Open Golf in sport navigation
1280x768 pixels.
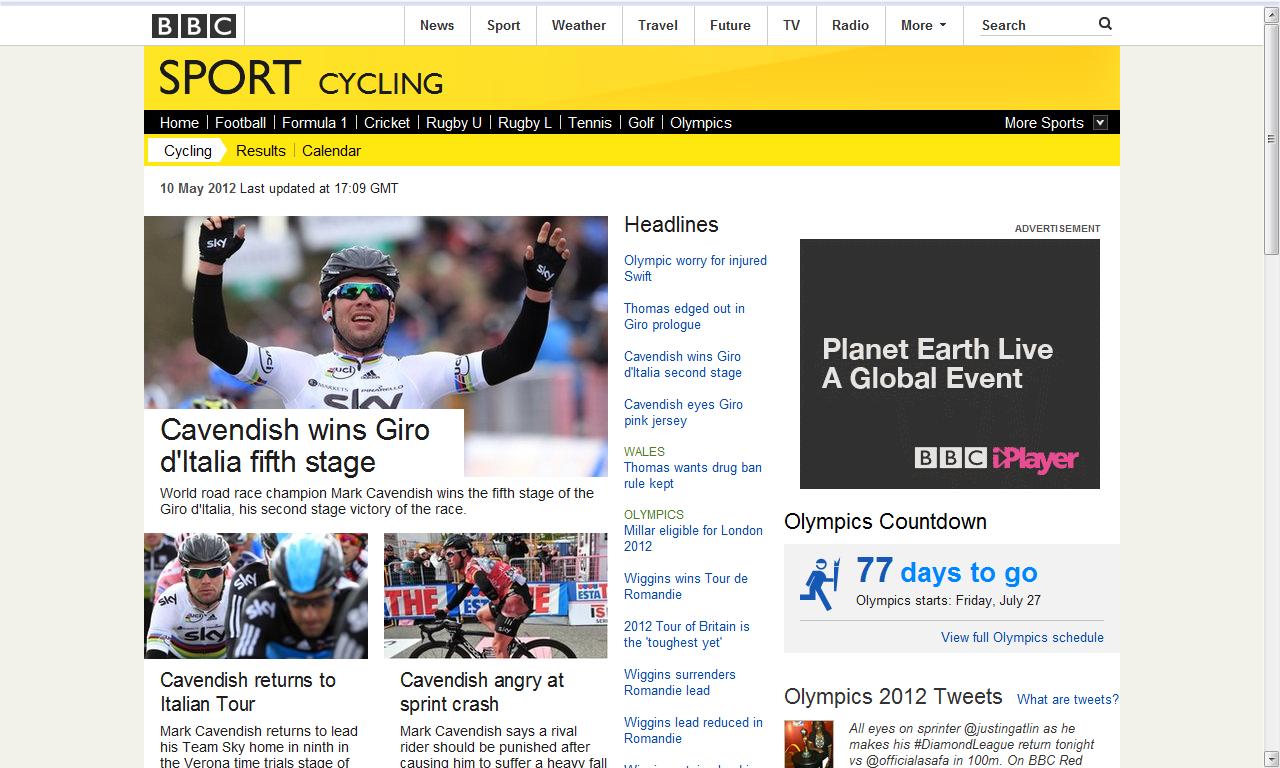click(x=641, y=123)
